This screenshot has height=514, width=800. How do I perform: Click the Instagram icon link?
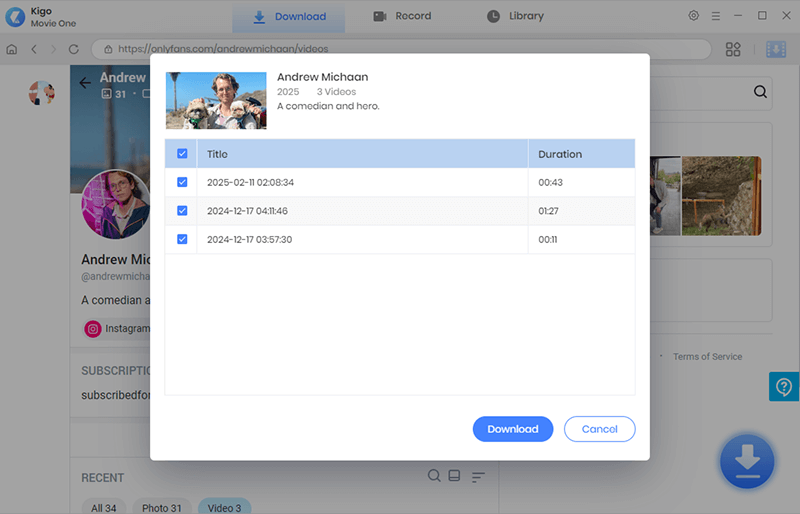[93, 329]
